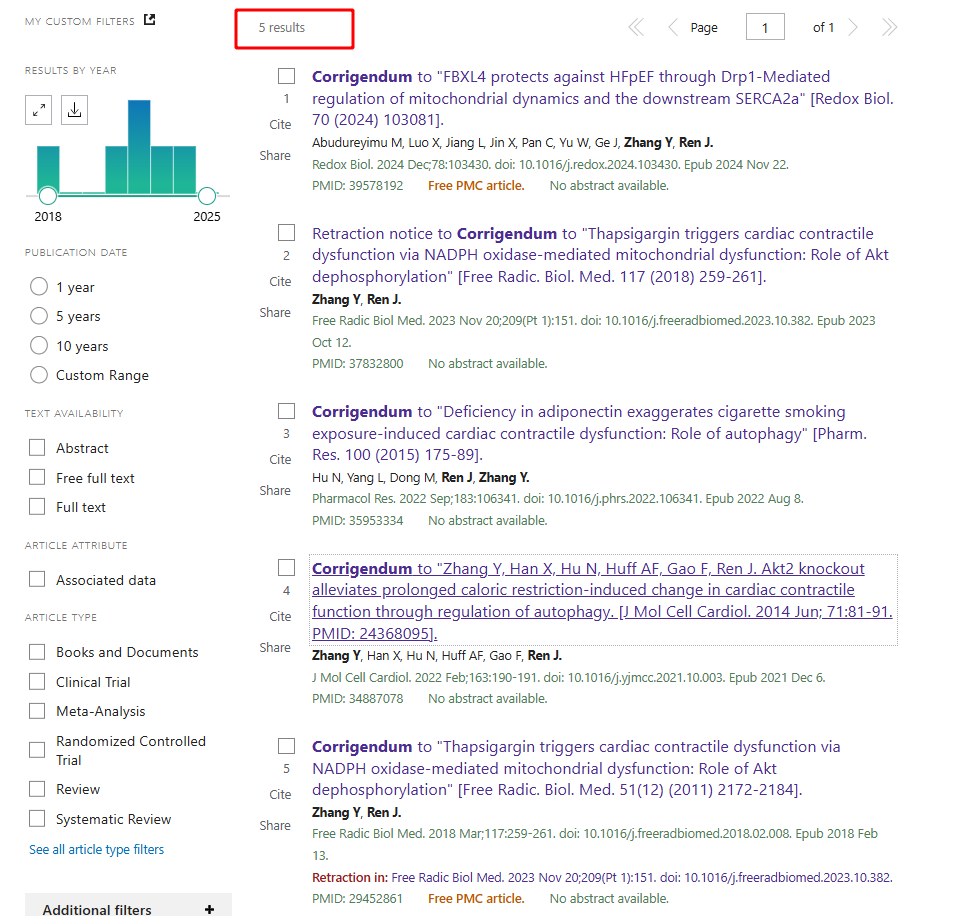Cite result 2 Retraction notice
Image resolution: width=962 pixels, height=916 pixels.
coord(280,282)
